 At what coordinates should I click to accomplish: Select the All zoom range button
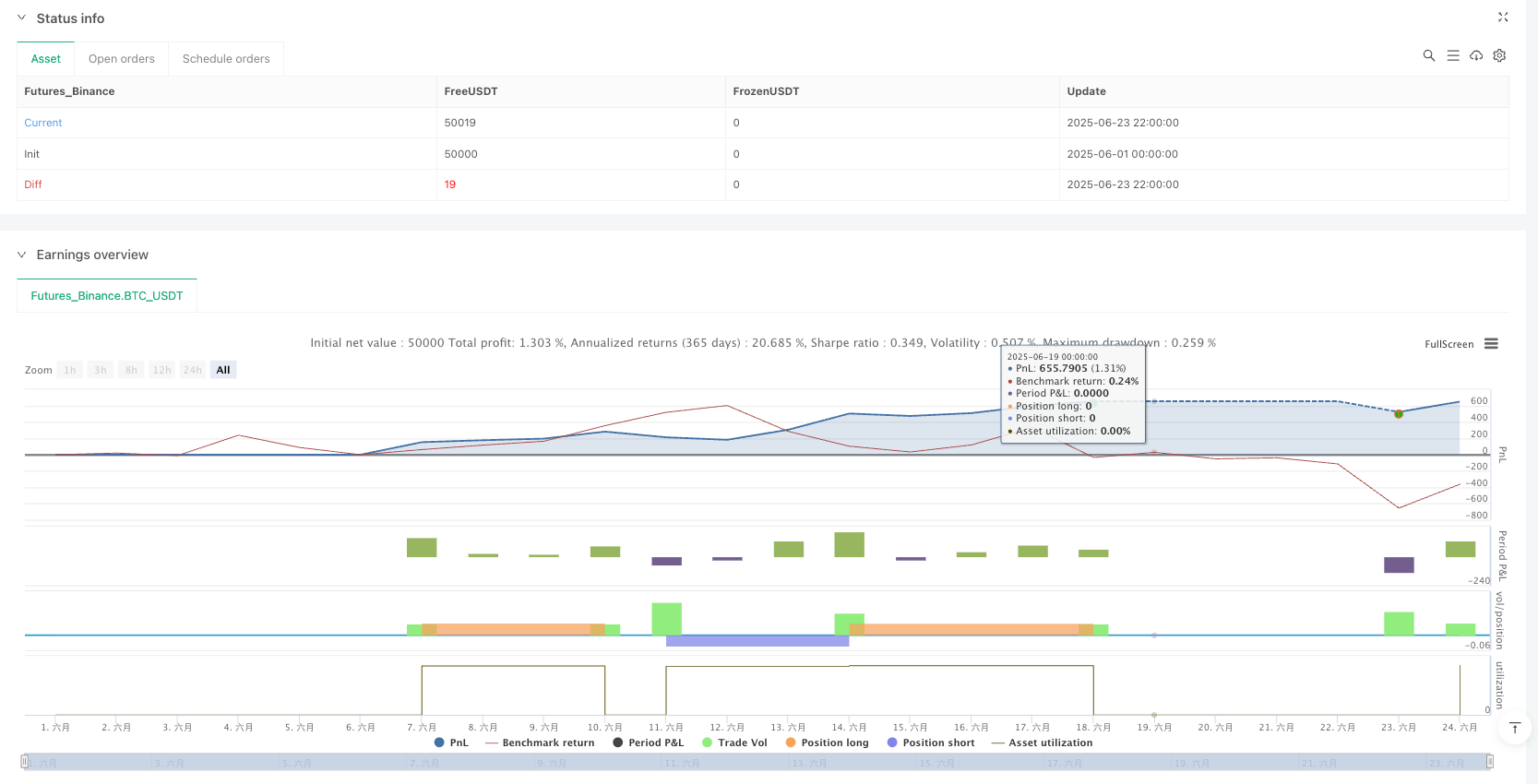coord(223,370)
